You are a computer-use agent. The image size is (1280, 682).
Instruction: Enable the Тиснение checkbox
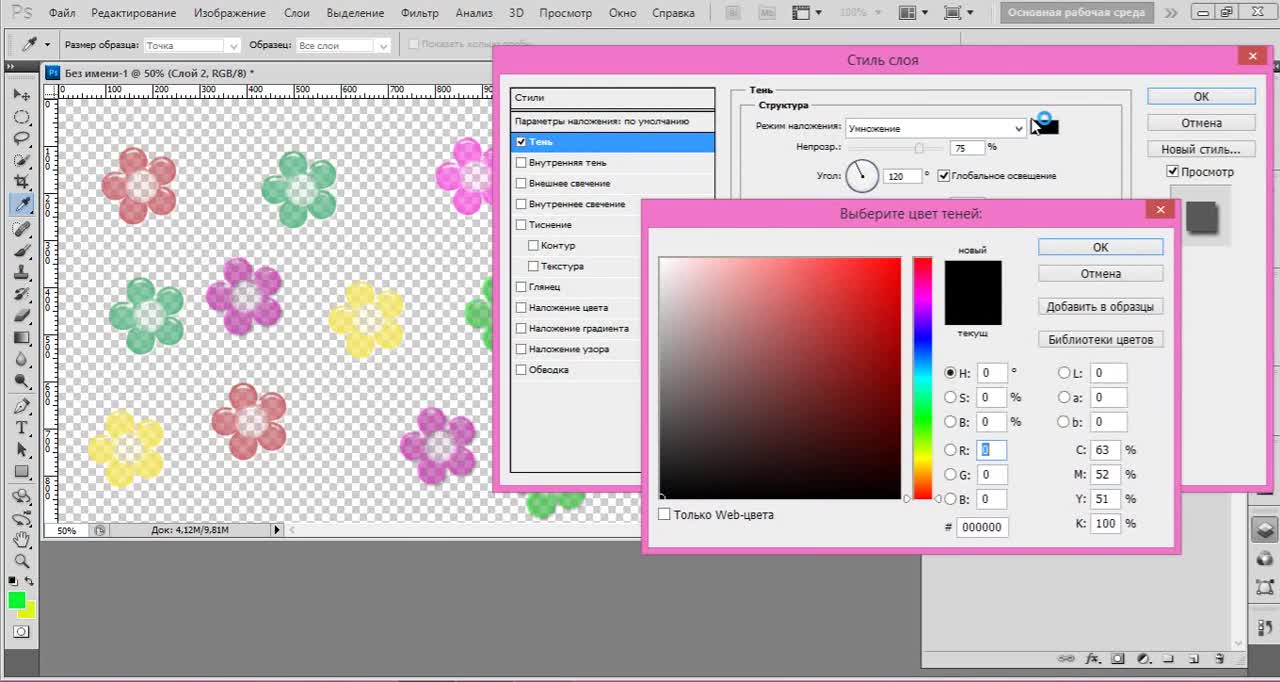521,225
